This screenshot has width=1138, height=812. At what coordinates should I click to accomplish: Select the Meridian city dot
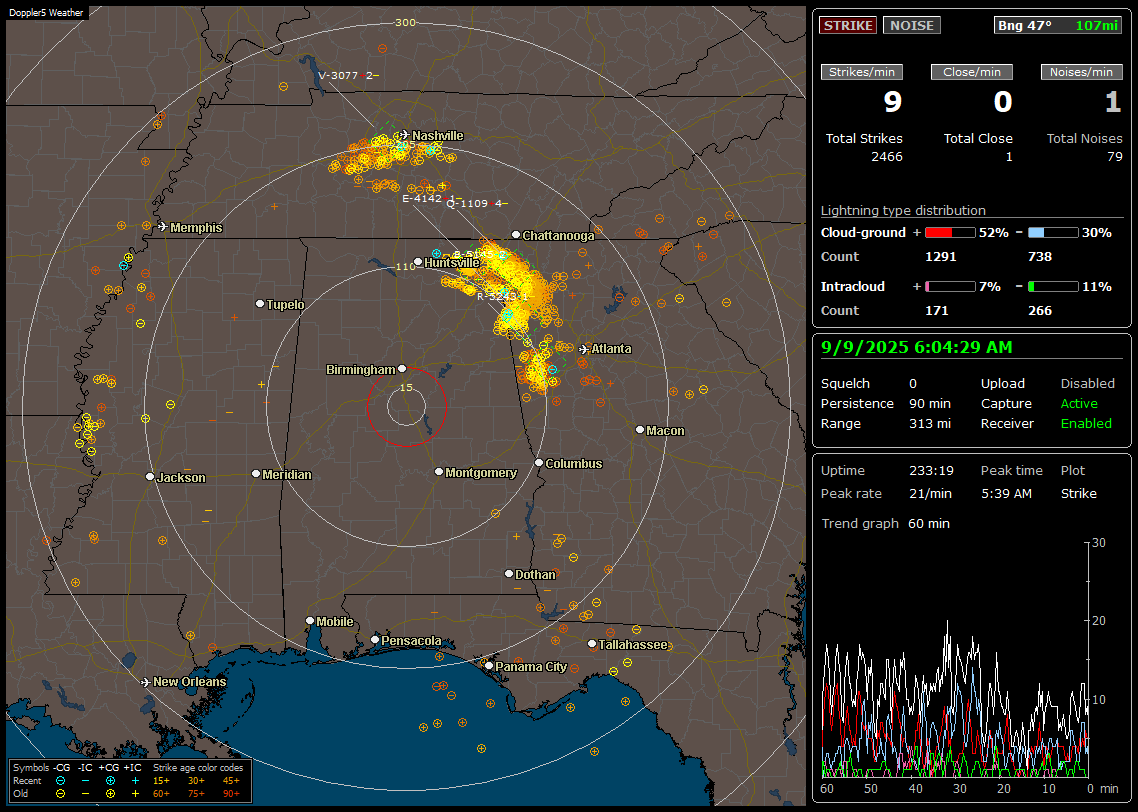(x=255, y=474)
